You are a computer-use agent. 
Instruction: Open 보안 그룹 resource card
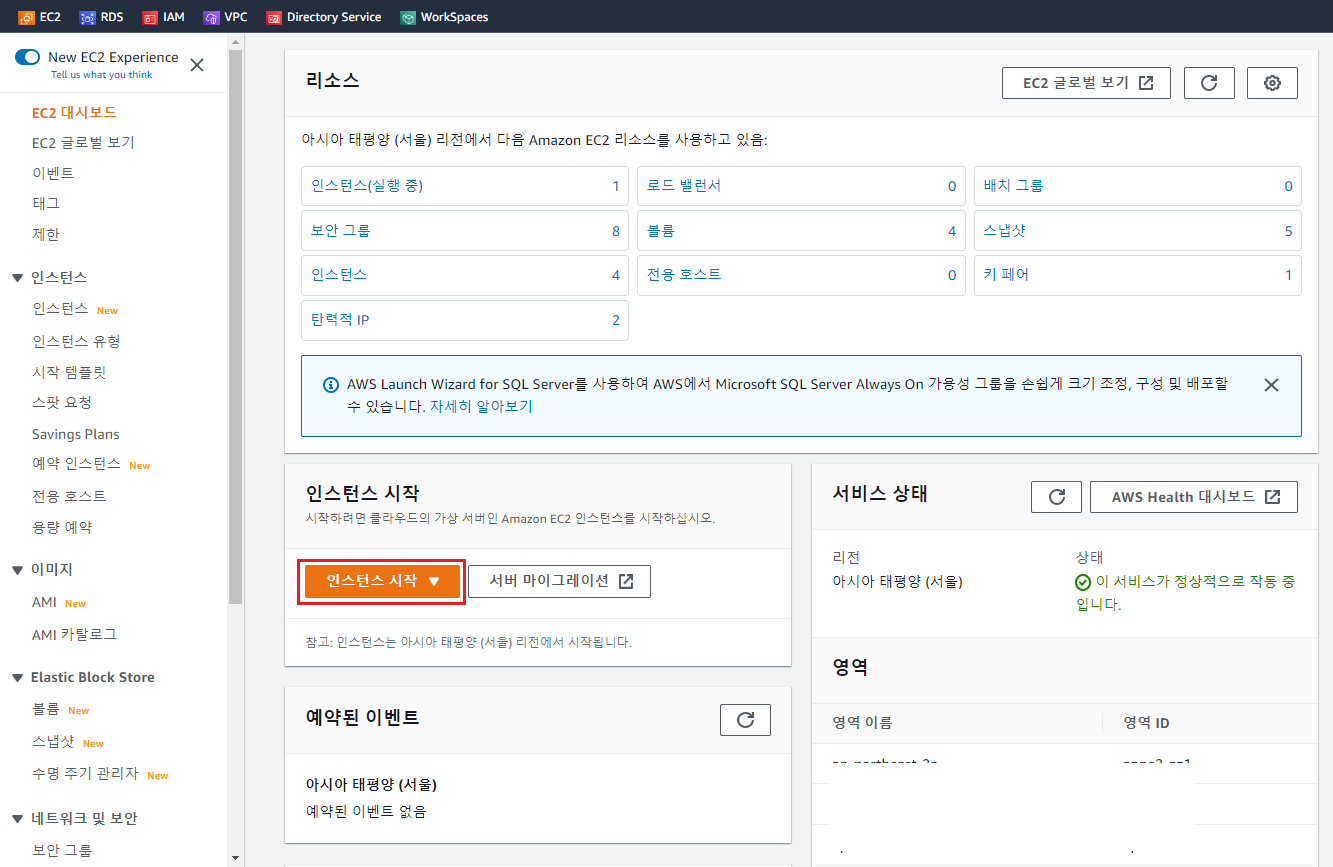[x=465, y=231]
